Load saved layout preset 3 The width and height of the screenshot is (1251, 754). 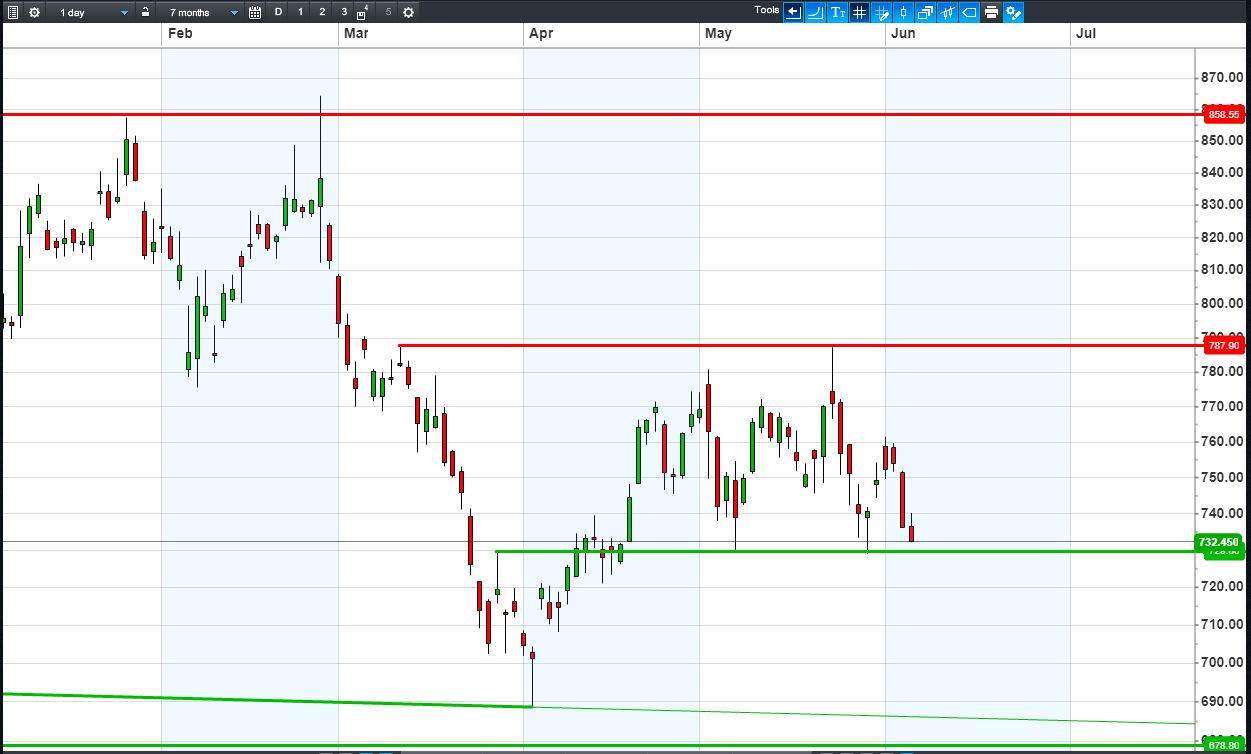pos(344,12)
